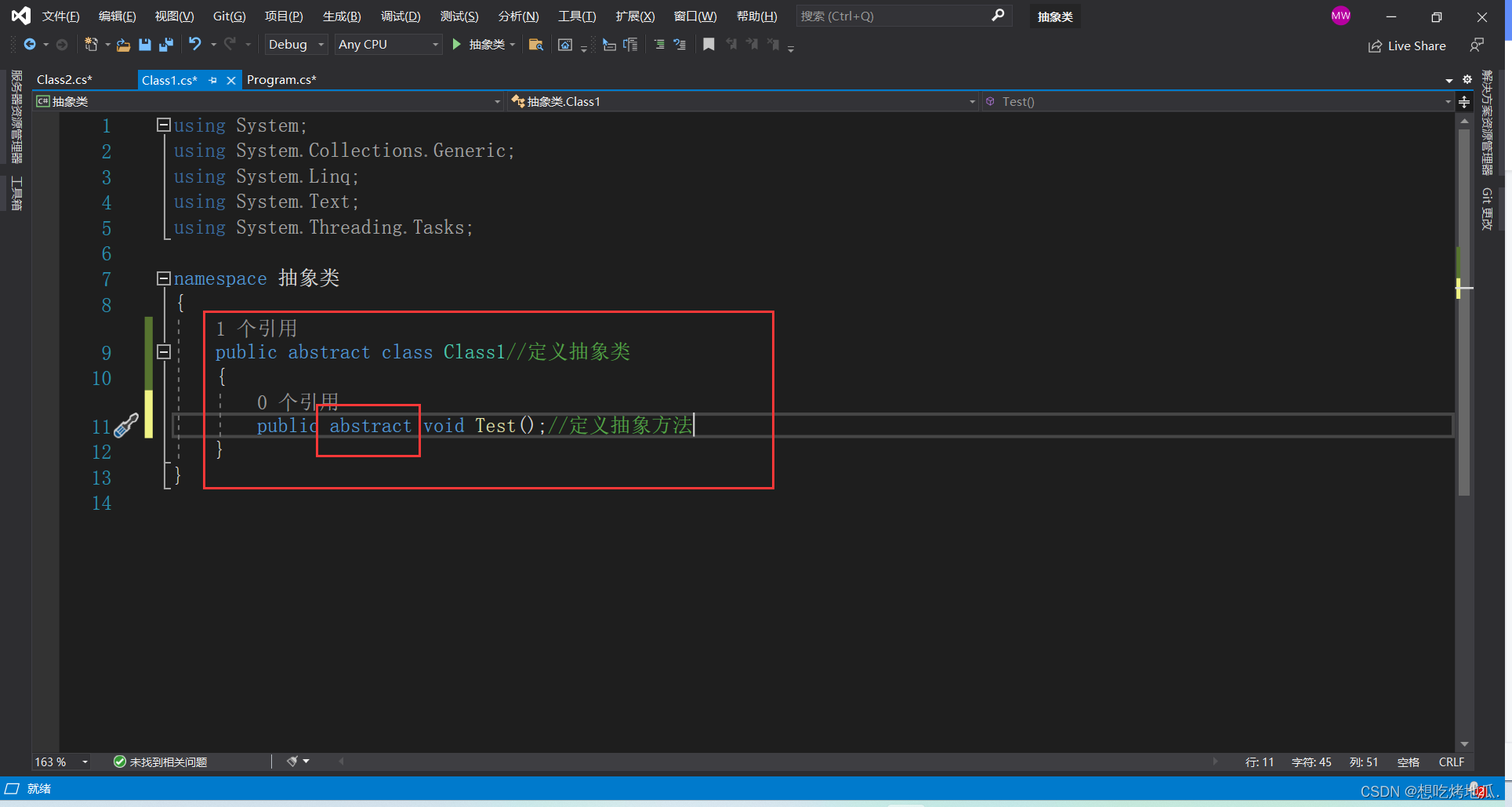Click the green check no-issues icon
Viewport: 1512px width, 807px height.
click(120, 762)
